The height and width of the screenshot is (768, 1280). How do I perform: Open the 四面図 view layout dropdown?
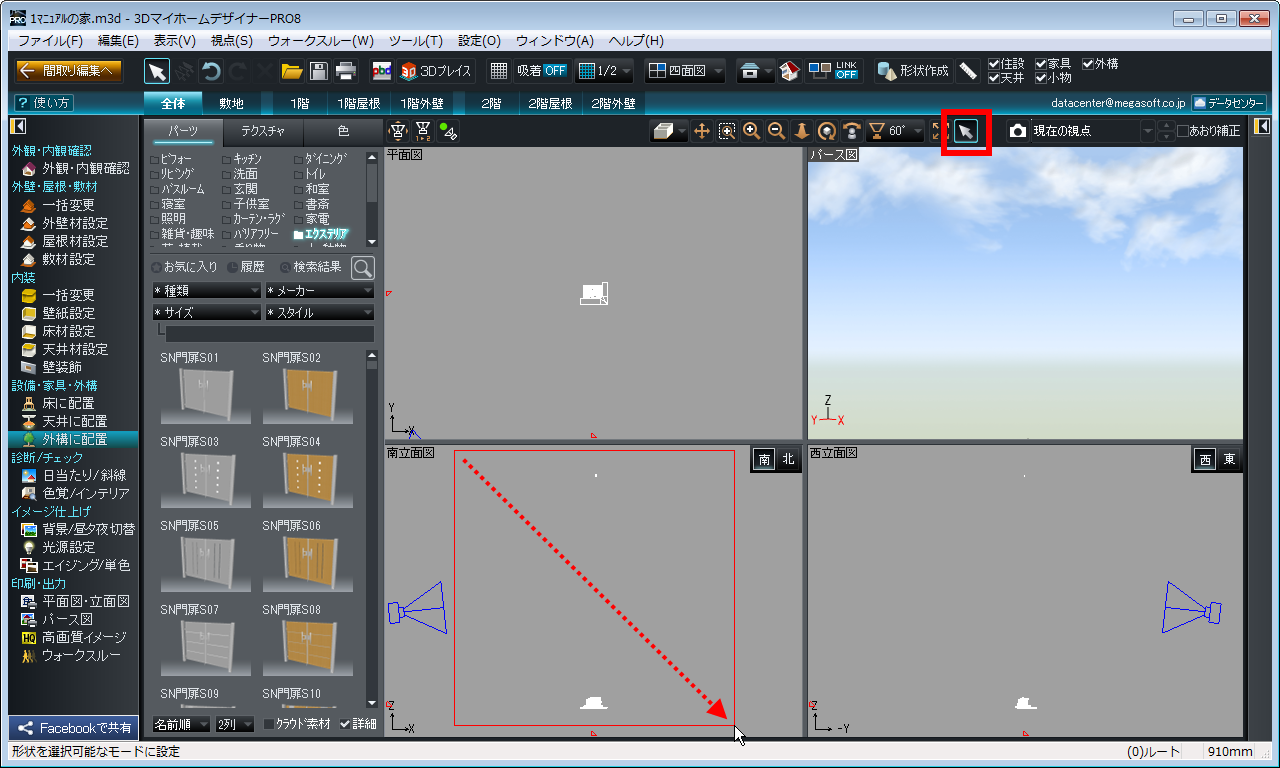pyautogui.click(x=684, y=71)
